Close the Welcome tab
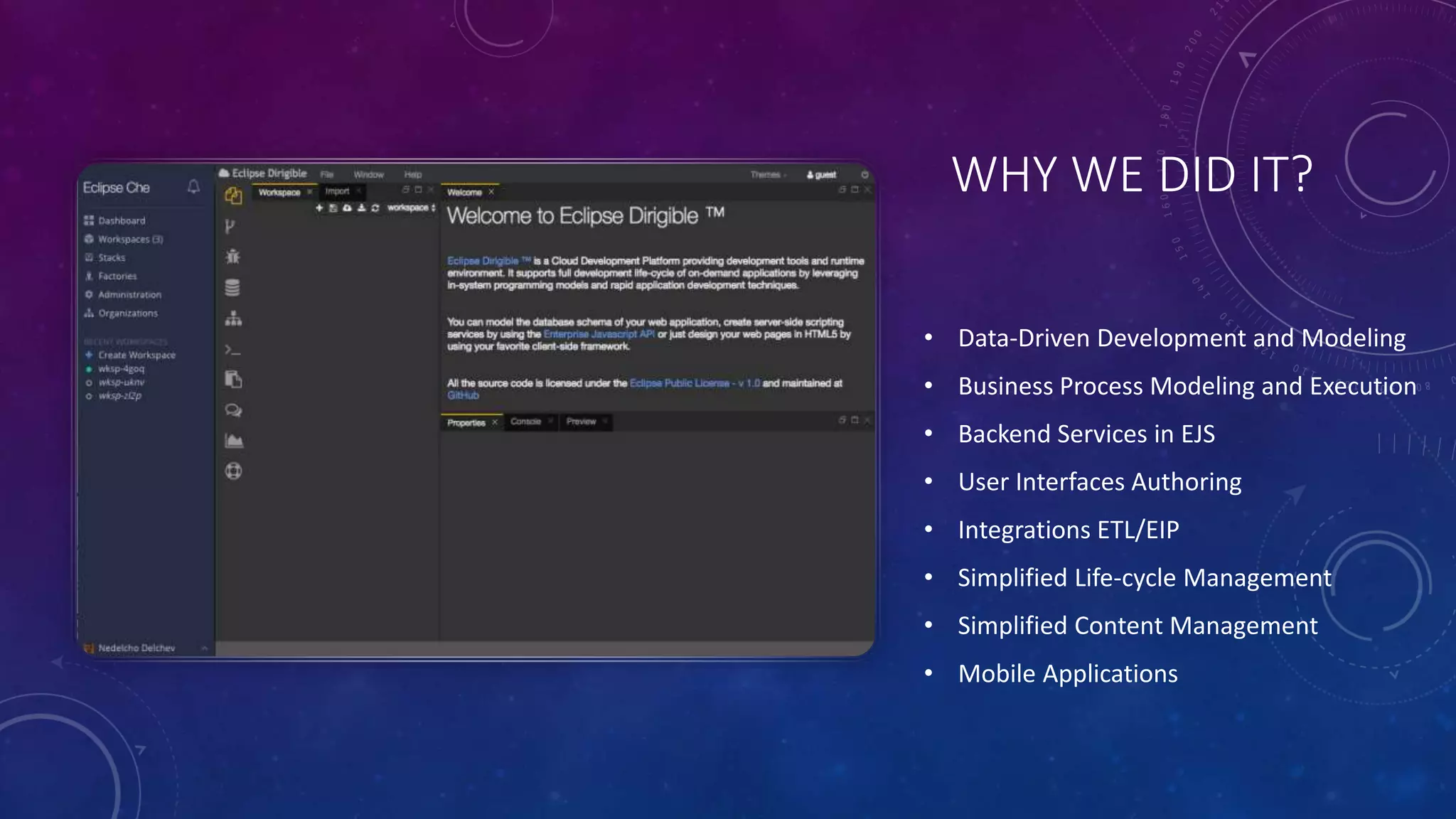 [491, 192]
